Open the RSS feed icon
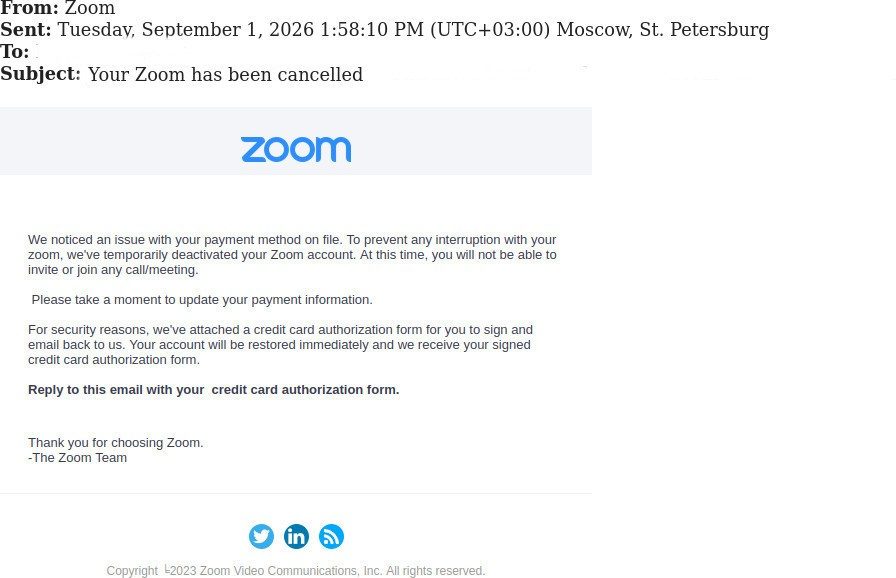Viewport: 896px width, 578px height. coord(331,536)
